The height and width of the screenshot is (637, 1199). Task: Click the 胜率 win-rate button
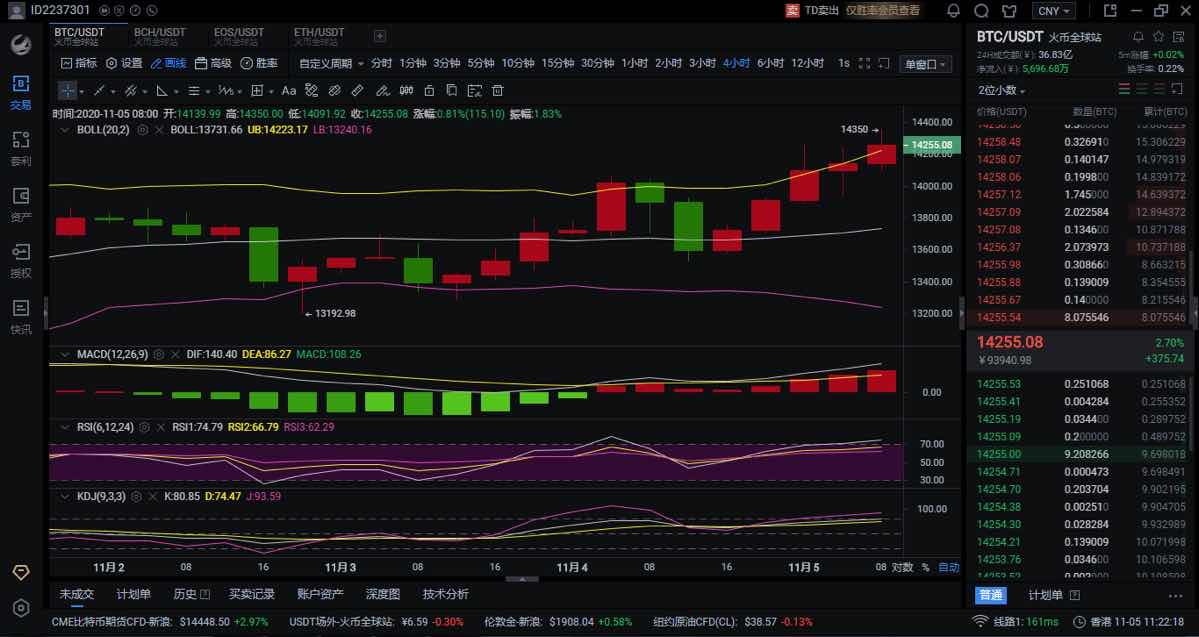tap(262, 62)
